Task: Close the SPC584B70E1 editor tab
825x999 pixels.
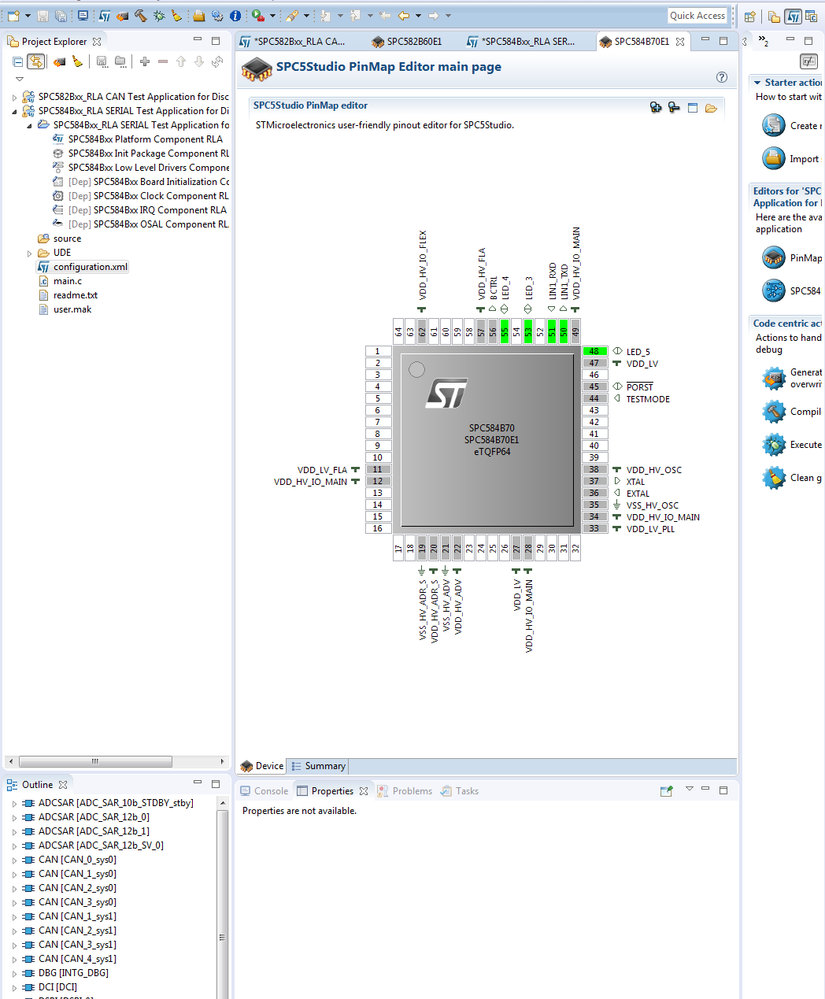Action: 680,41
